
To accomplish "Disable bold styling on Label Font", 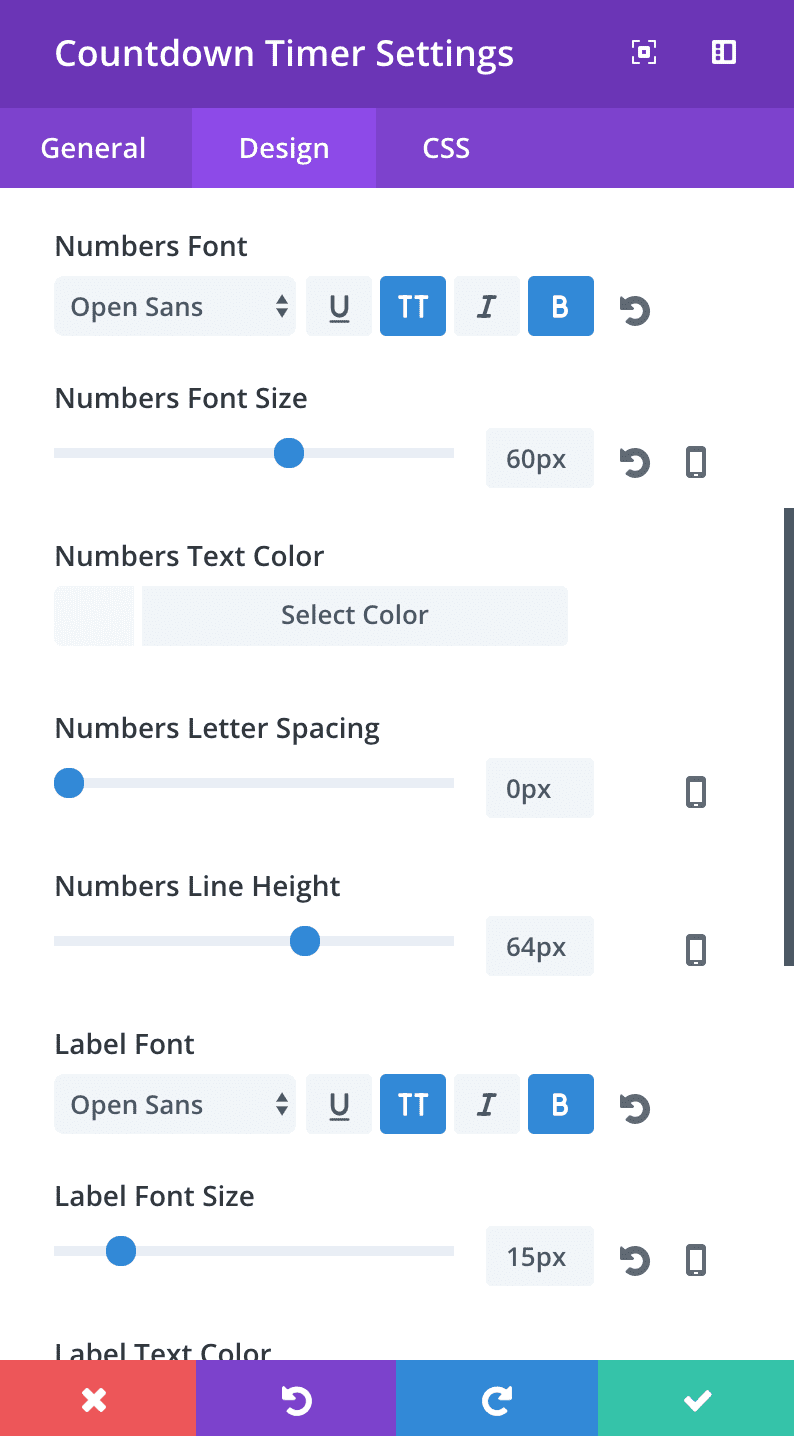I will pos(561,1104).
